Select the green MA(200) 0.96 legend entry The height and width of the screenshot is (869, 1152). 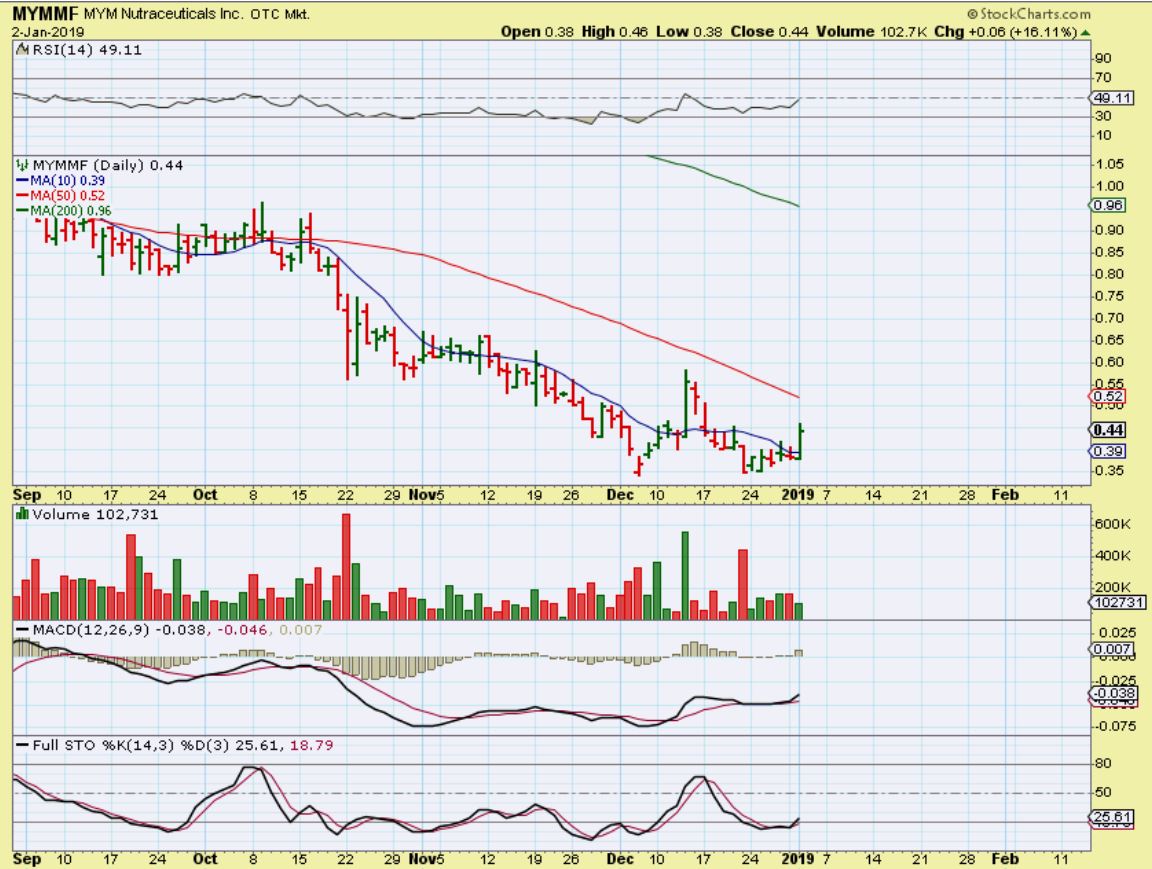pyautogui.click(x=68, y=210)
